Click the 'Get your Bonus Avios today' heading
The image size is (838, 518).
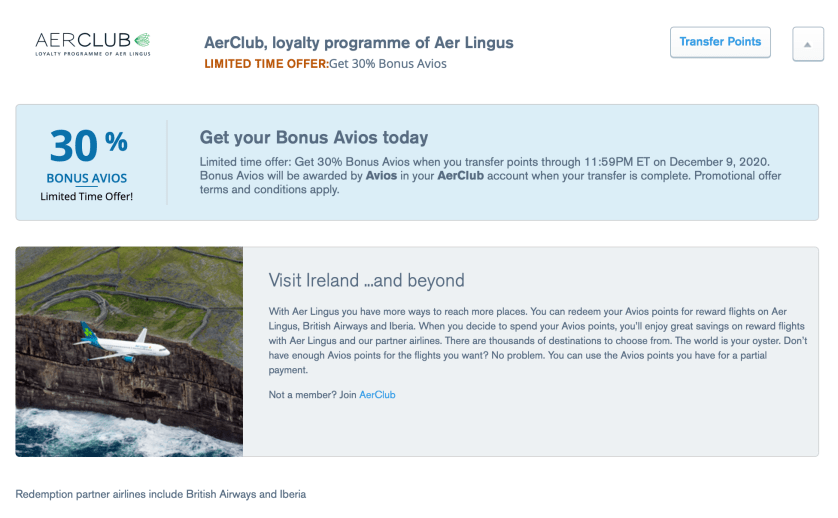tap(314, 138)
